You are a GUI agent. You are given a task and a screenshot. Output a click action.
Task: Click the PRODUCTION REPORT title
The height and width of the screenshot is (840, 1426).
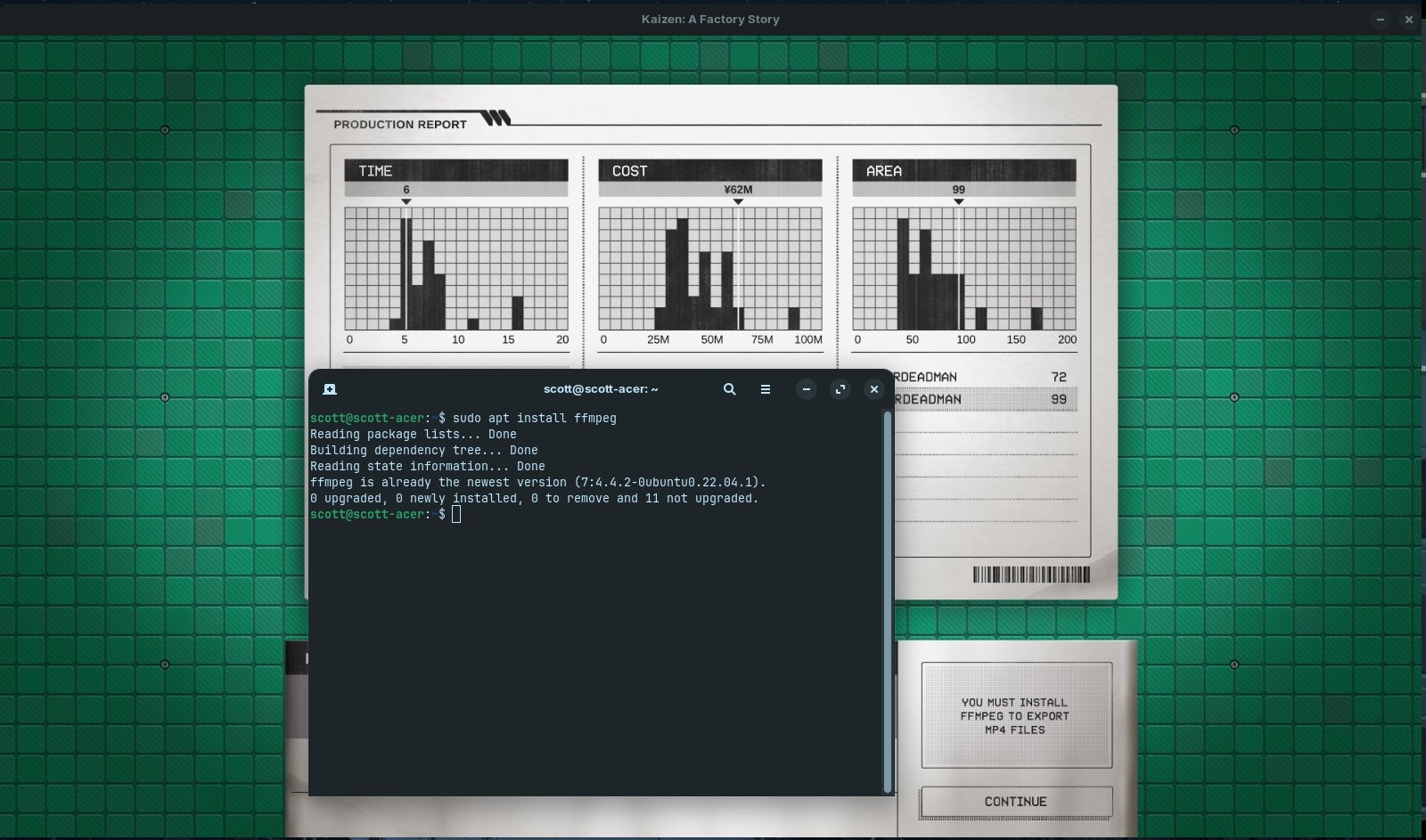pyautogui.click(x=400, y=125)
